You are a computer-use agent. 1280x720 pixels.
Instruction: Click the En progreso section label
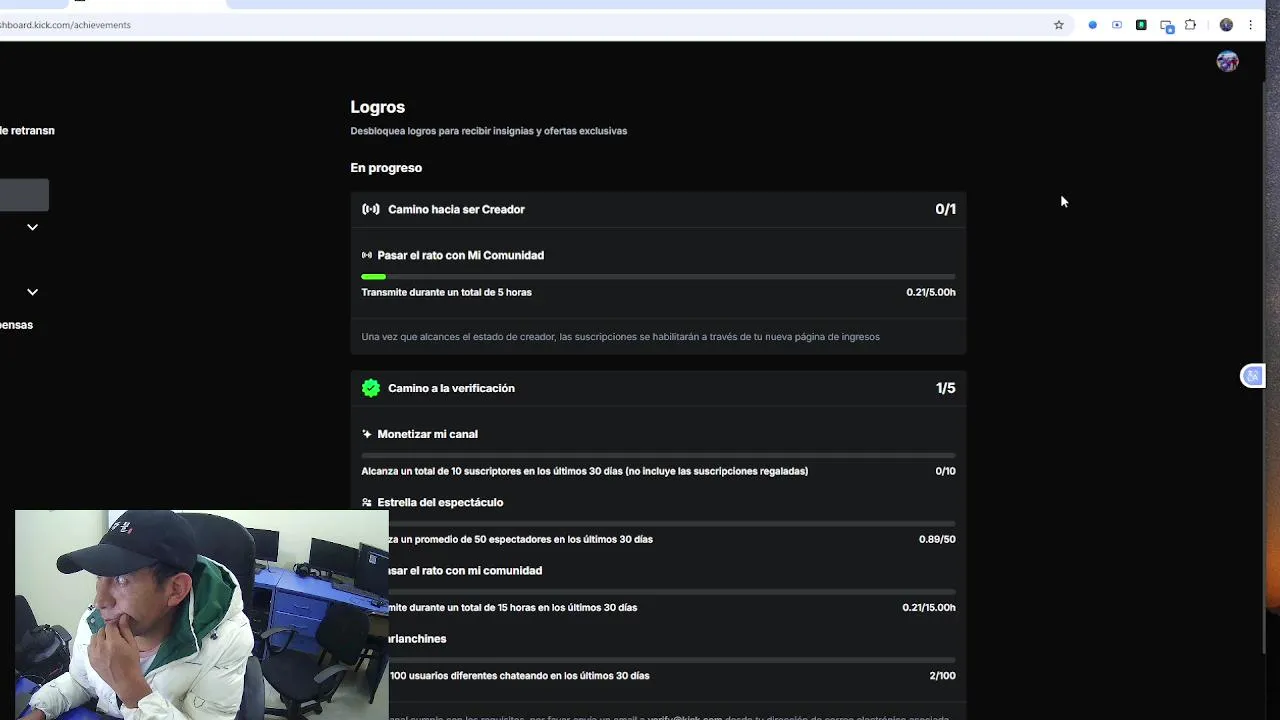(386, 168)
